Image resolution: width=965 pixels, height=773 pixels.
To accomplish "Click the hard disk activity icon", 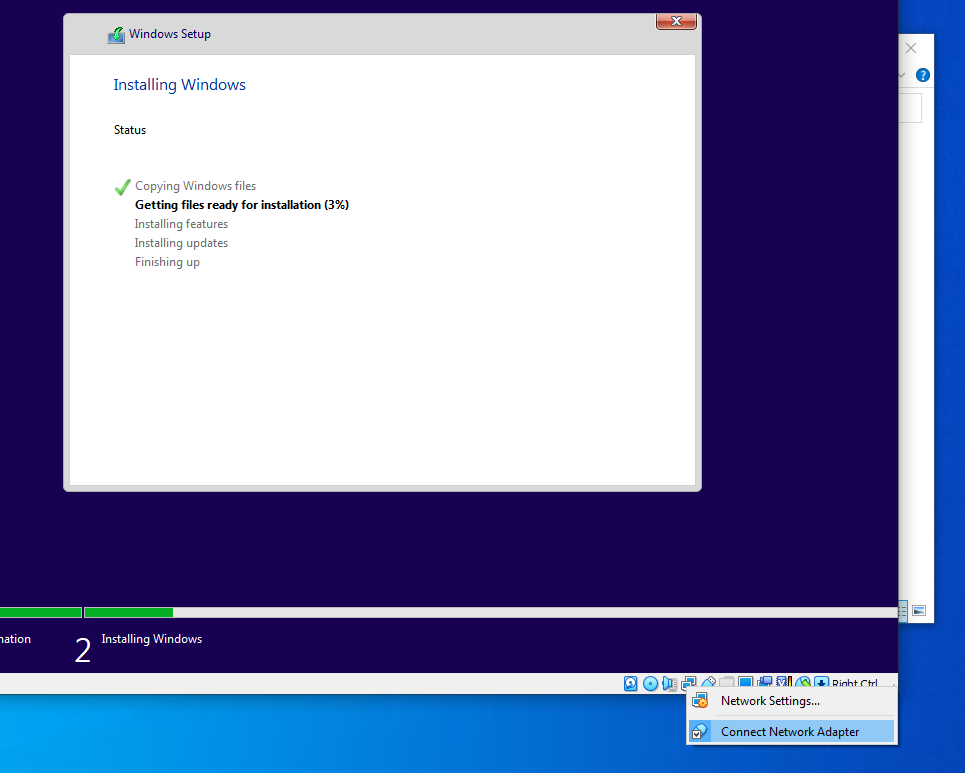I will pyautogui.click(x=631, y=684).
